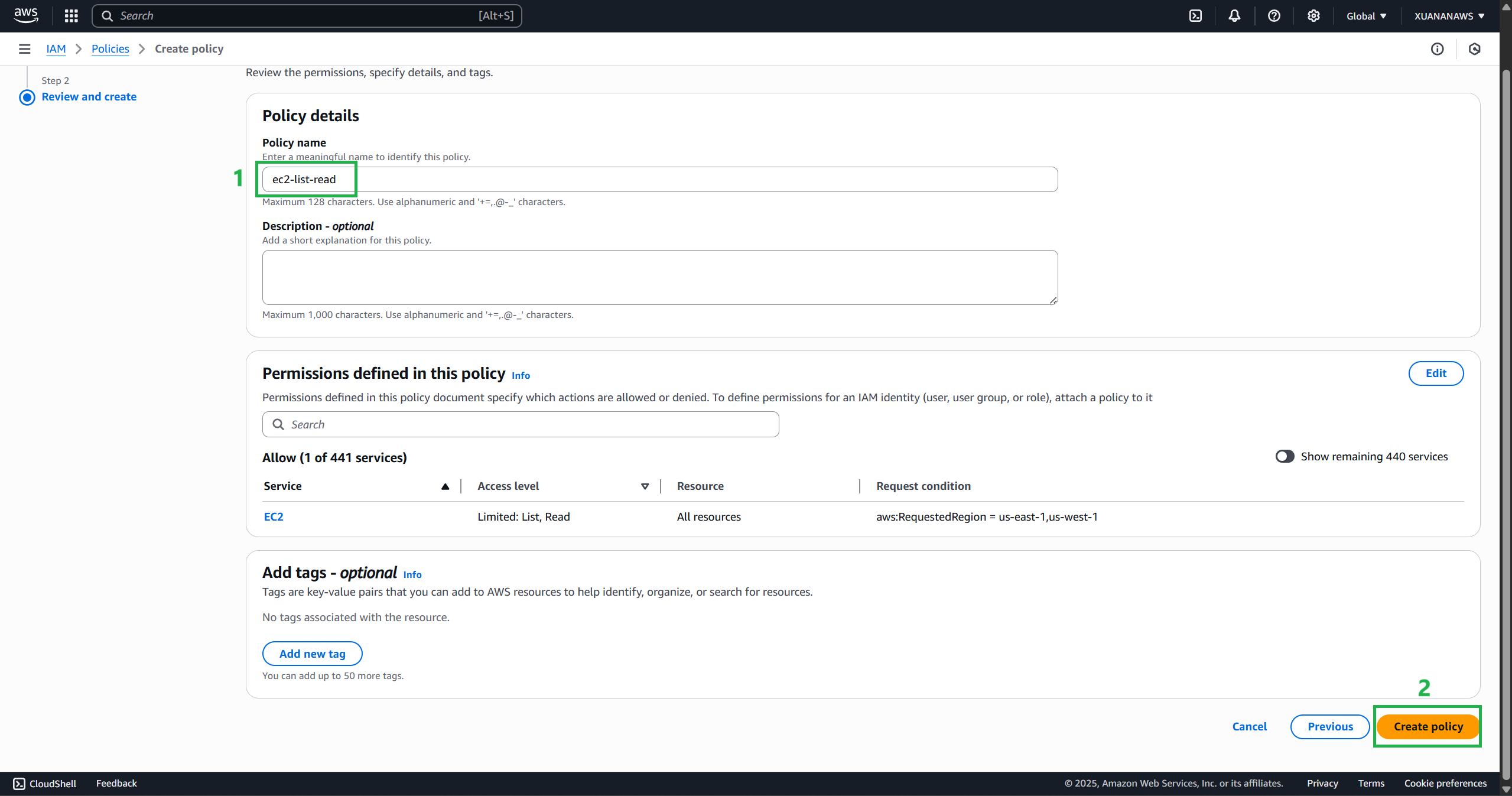The height and width of the screenshot is (796, 1512).
Task: Click Add new tag
Action: click(x=312, y=653)
